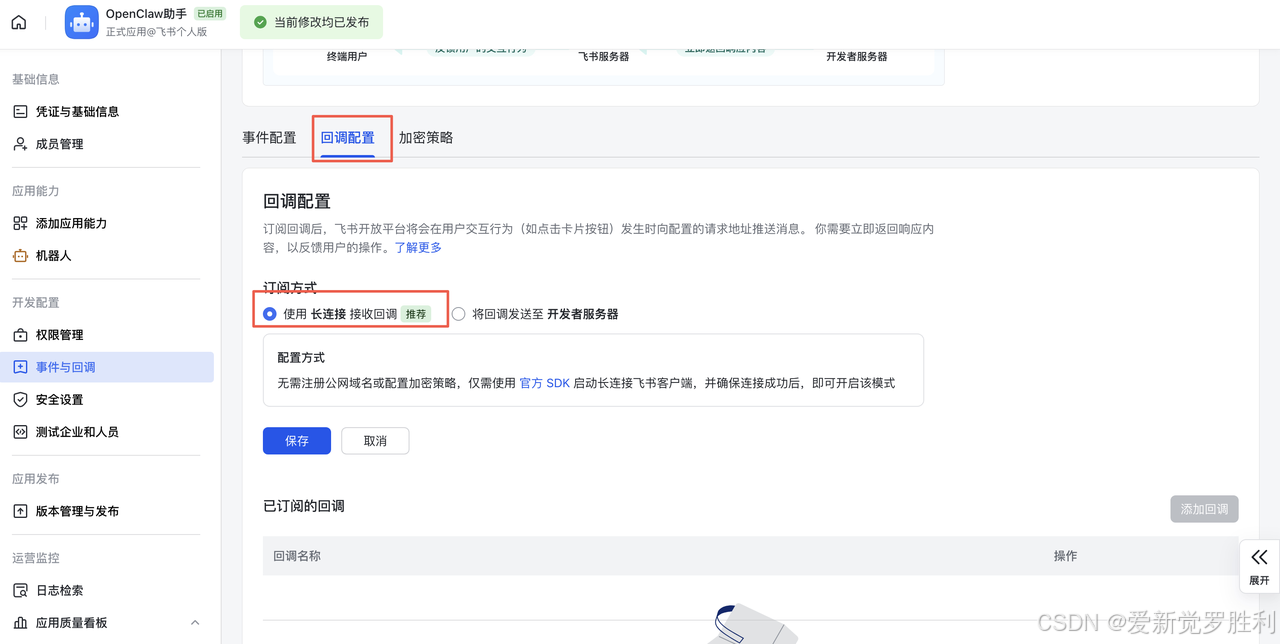Screen dimensions: 1280x644
Task: Click the 应用质量看板 chart icon
Action: tap(20, 623)
